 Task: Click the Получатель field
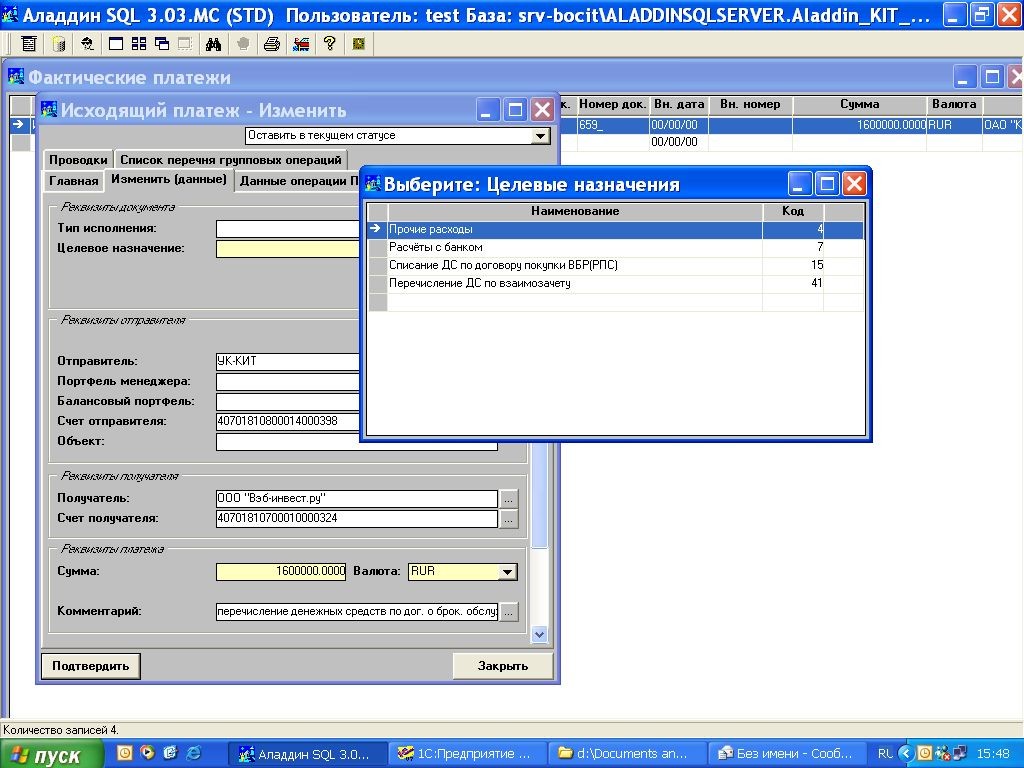pyautogui.click(x=357, y=498)
